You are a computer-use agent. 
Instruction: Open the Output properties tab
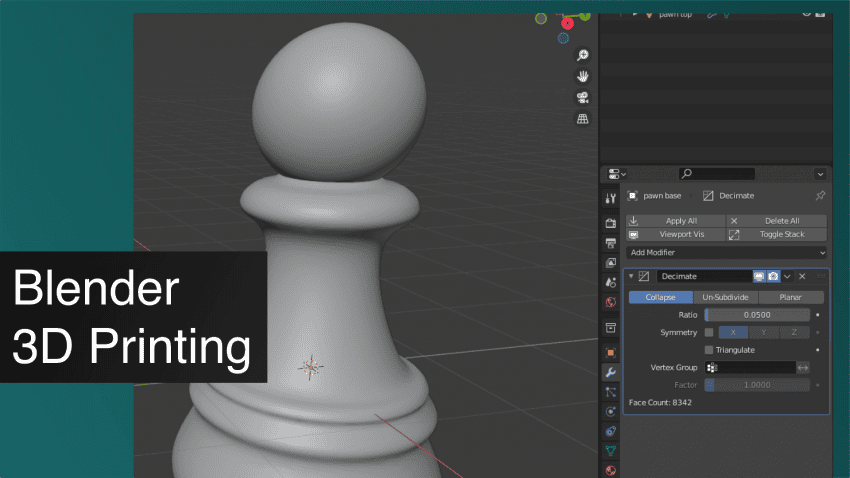tap(611, 243)
